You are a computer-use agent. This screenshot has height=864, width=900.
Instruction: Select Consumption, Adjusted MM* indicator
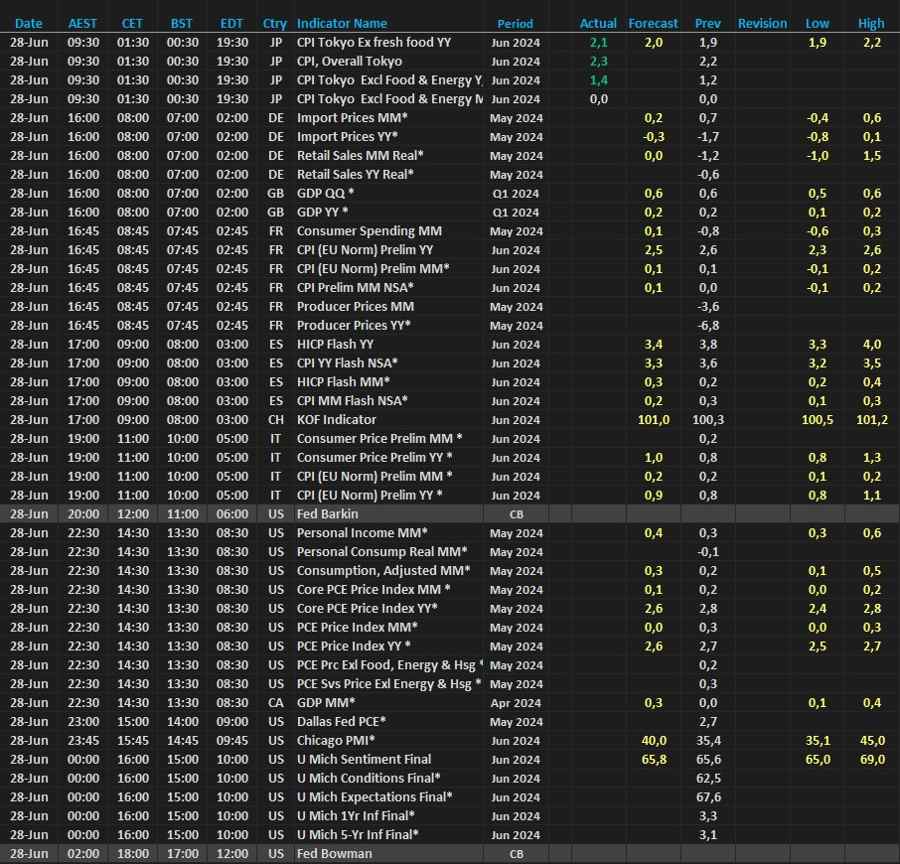383,571
